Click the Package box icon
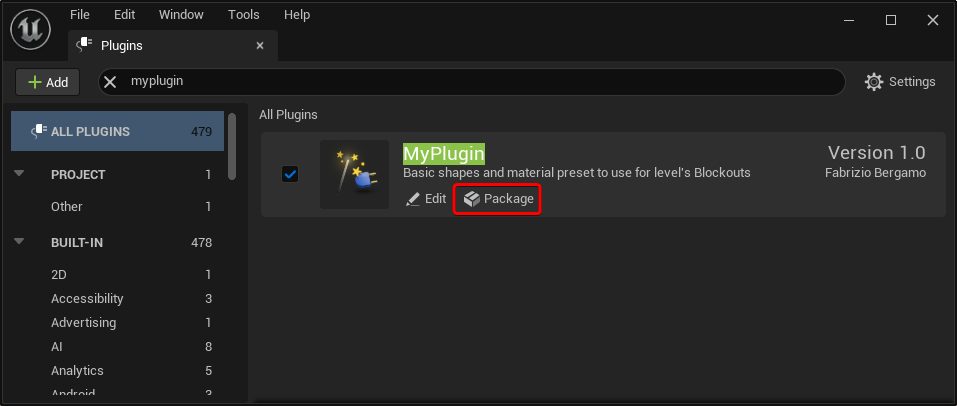This screenshot has height=406, width=957. (x=471, y=199)
